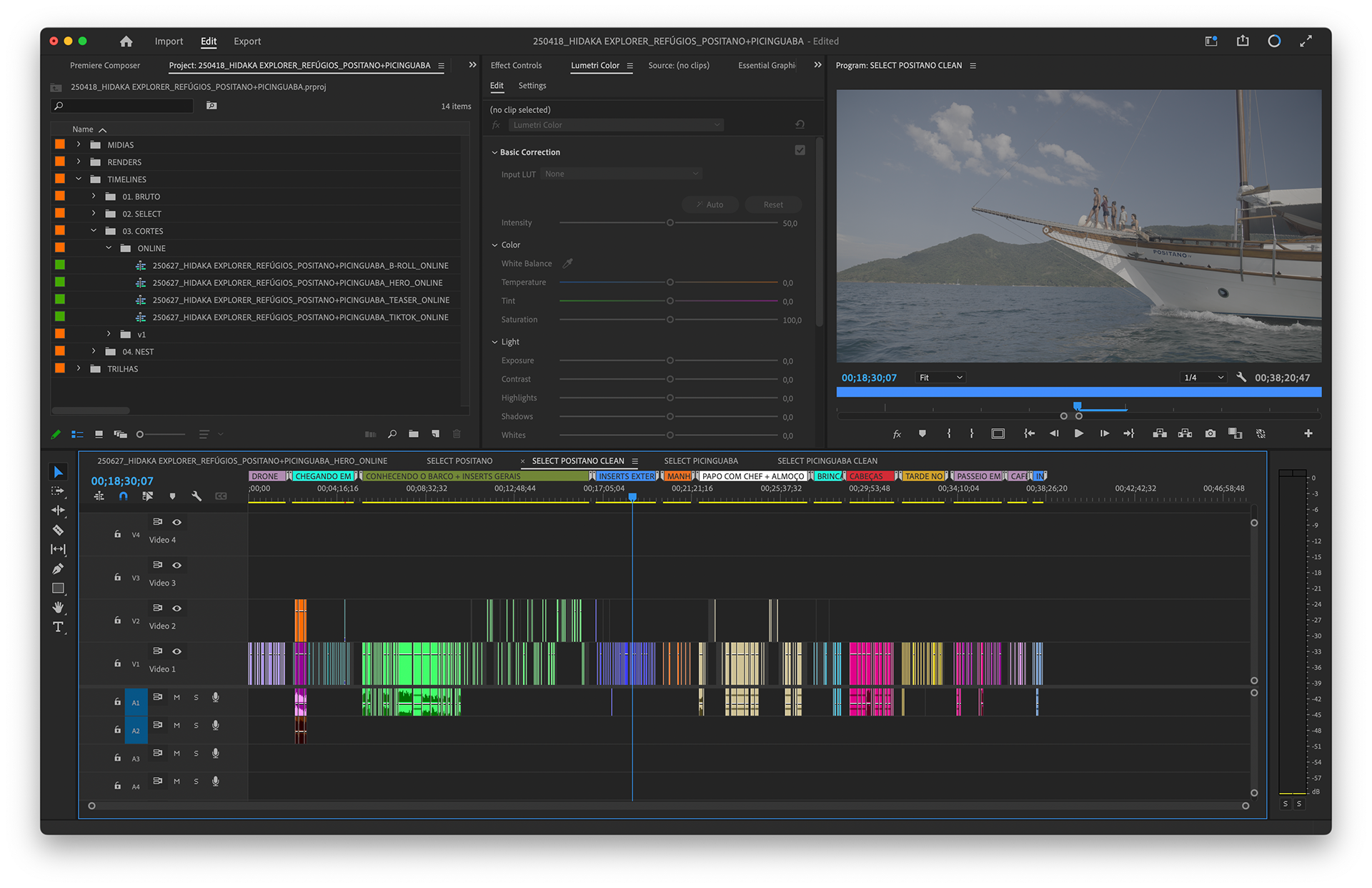
Task: Click the Home icon
Action: (126, 41)
